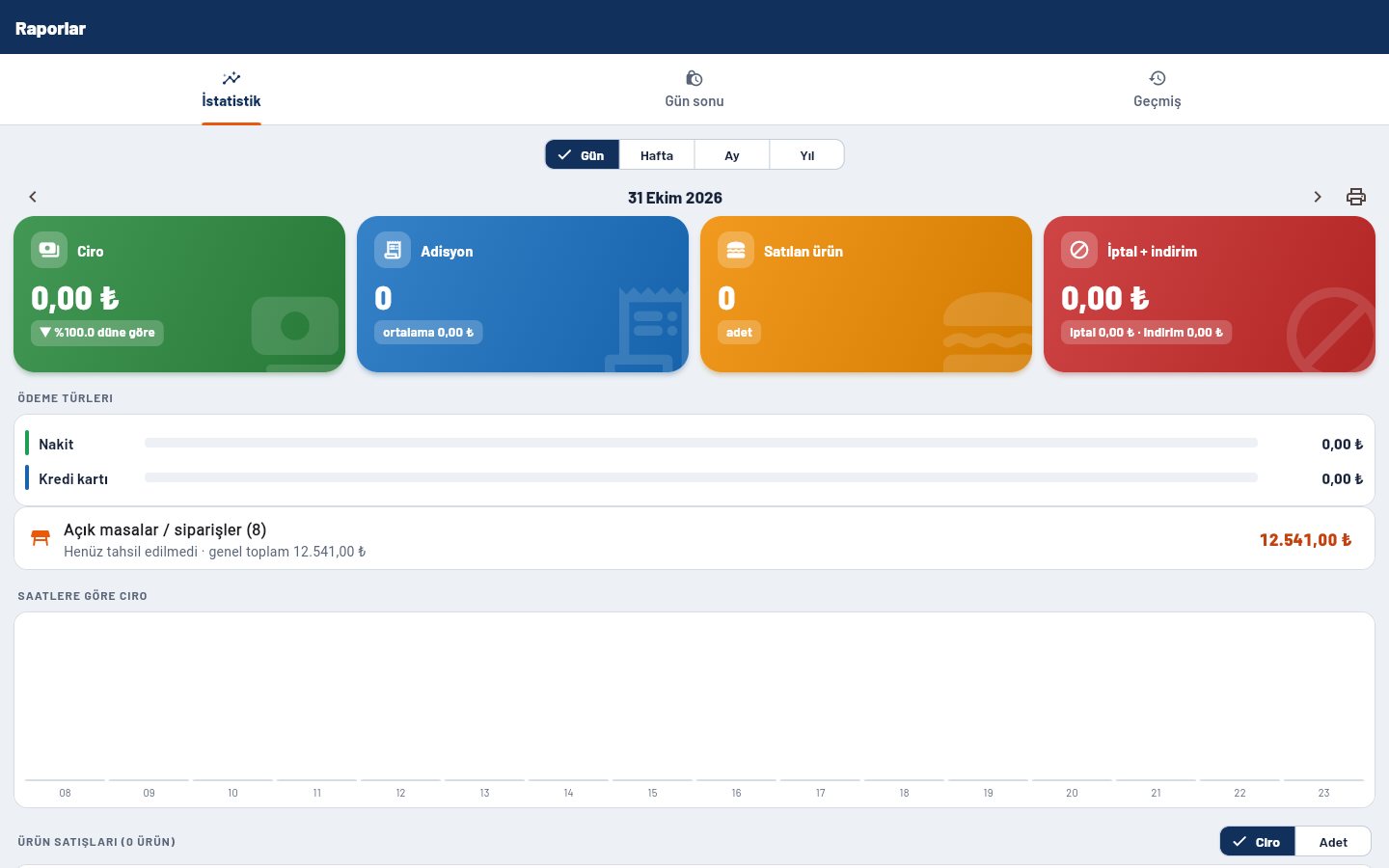Click the Adisyon receipt icon
Viewport: 1389px width, 868px height.
click(x=393, y=251)
